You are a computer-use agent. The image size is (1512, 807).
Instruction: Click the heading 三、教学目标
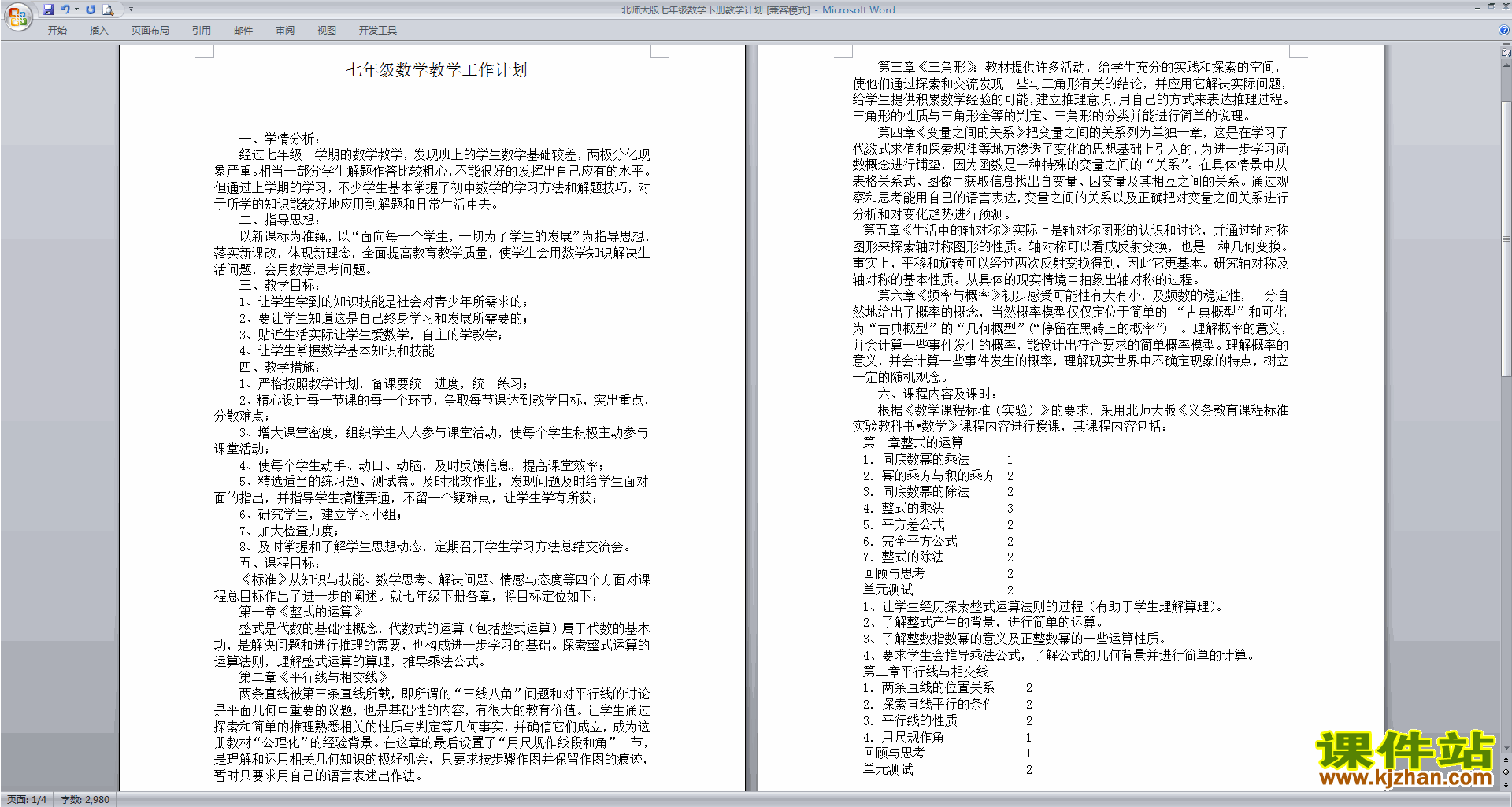click(x=280, y=285)
